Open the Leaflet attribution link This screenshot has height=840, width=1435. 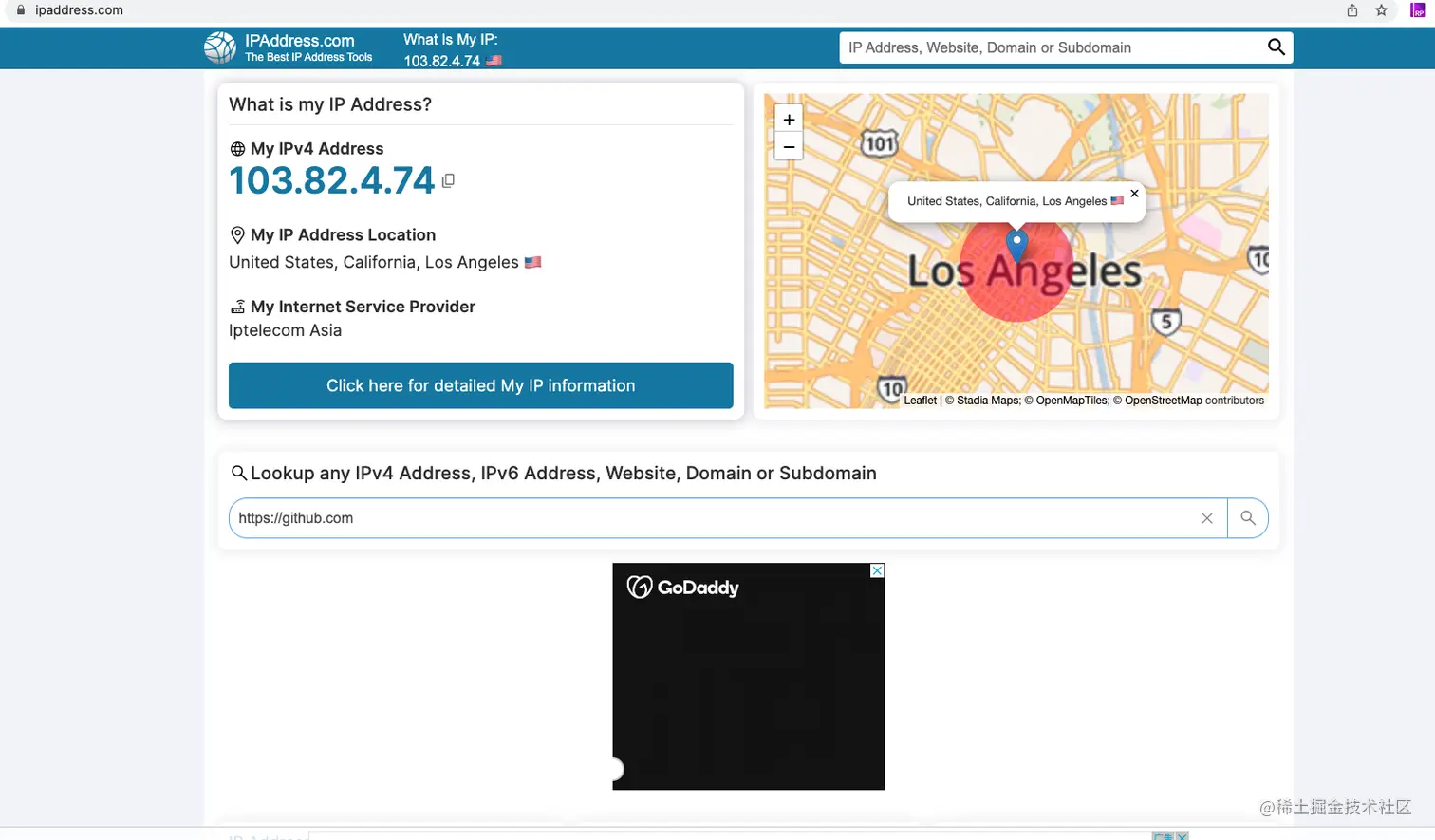pyautogui.click(x=920, y=401)
